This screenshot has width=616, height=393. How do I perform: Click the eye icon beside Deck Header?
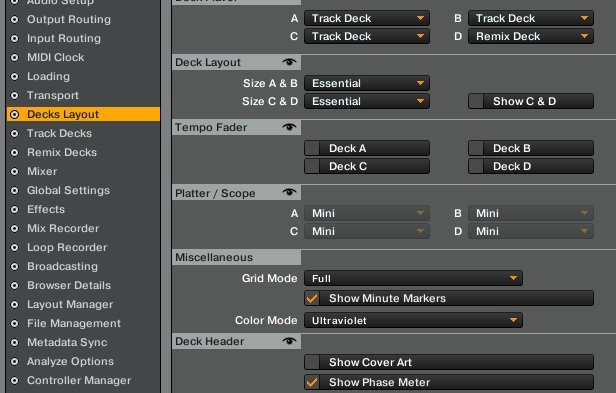point(289,341)
